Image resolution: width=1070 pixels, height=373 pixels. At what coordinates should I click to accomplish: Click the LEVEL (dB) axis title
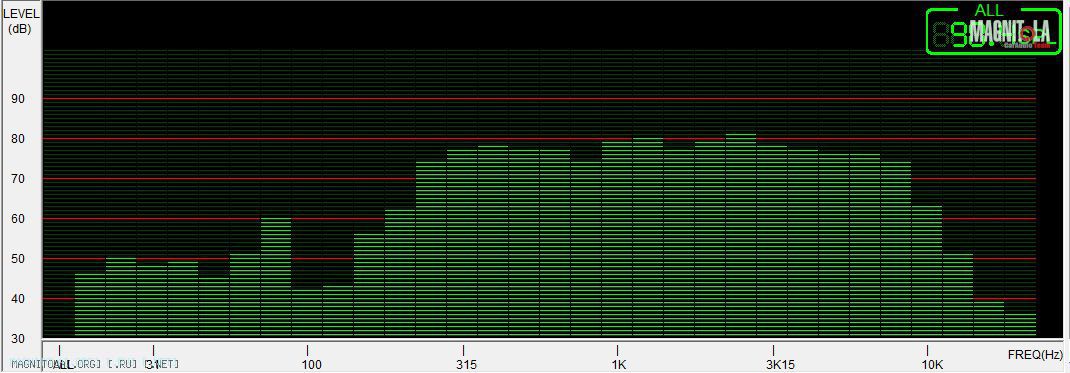tap(21, 20)
